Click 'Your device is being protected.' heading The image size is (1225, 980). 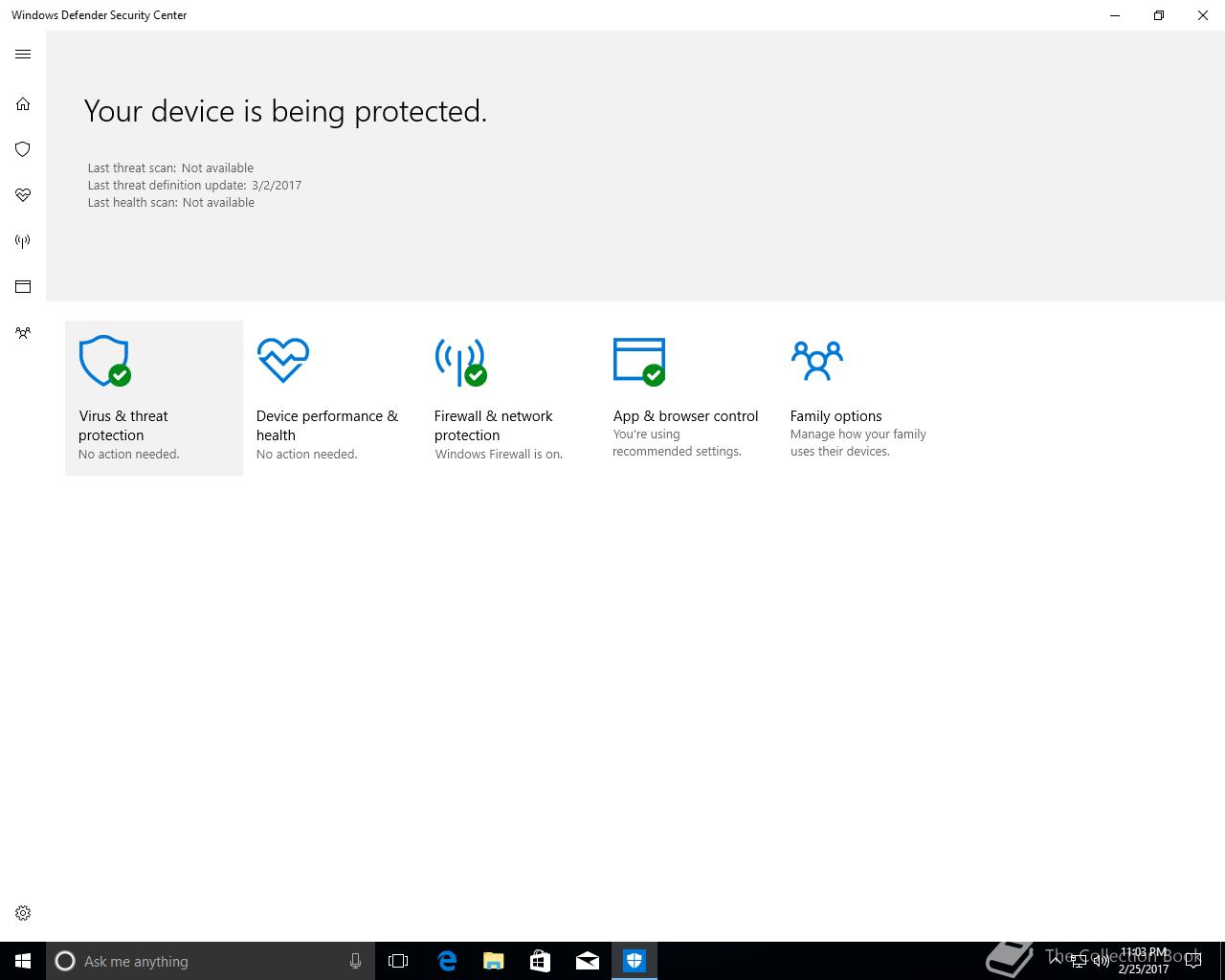coord(285,111)
